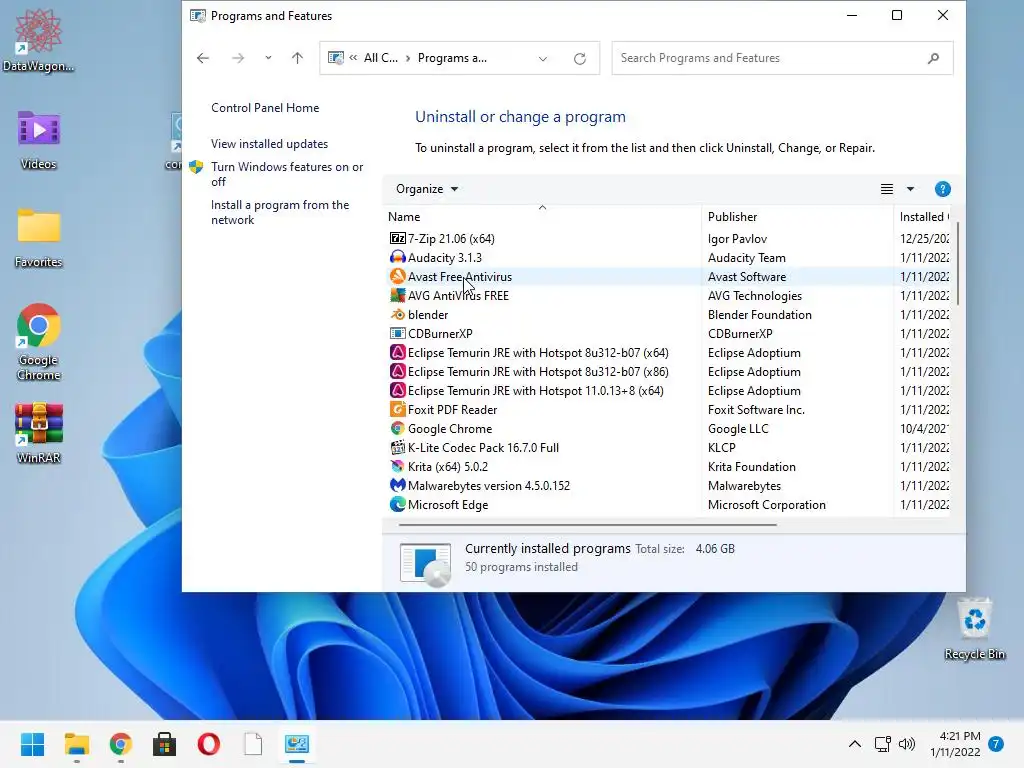Select 'Google LLC' publisher cell

(738, 428)
